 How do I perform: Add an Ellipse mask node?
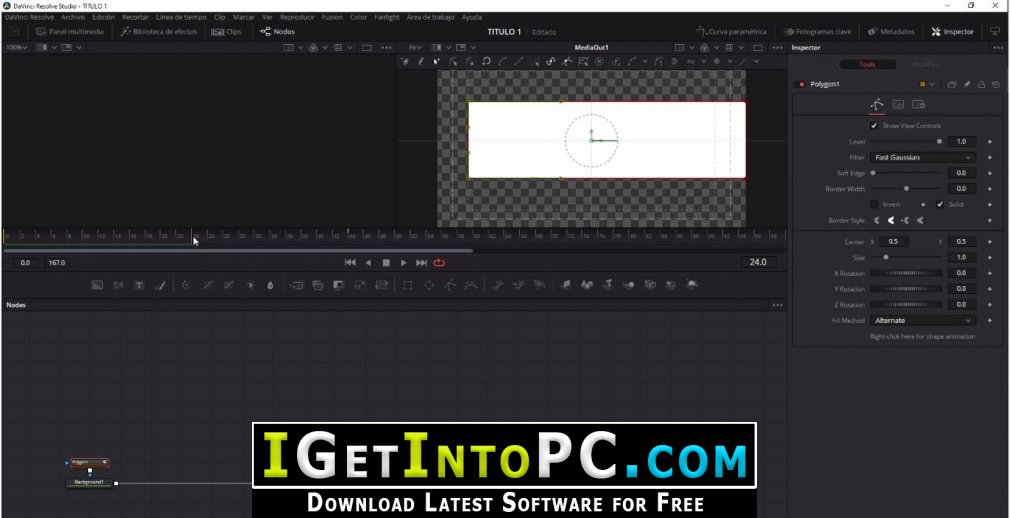point(429,285)
